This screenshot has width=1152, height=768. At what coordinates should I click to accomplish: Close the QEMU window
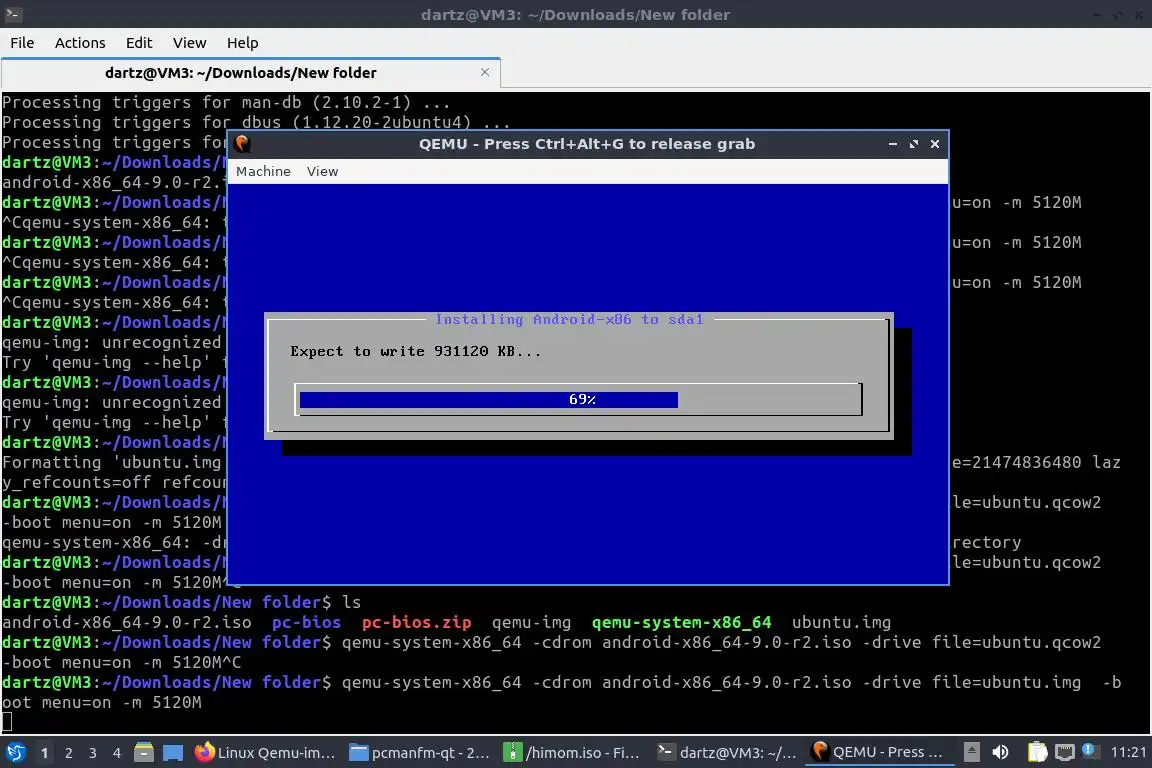[x=935, y=144]
